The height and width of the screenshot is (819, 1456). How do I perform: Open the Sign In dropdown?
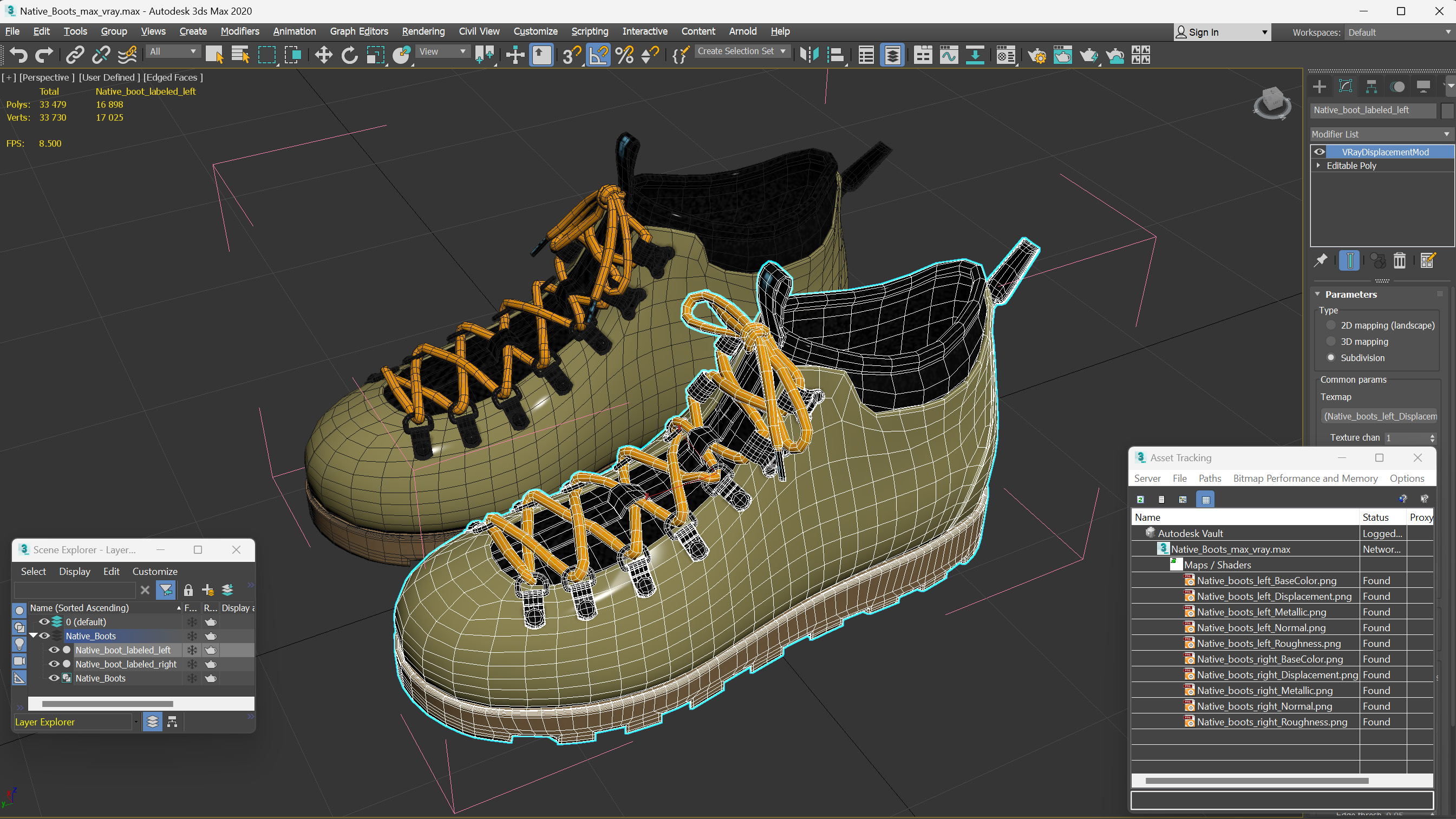(x=1223, y=32)
